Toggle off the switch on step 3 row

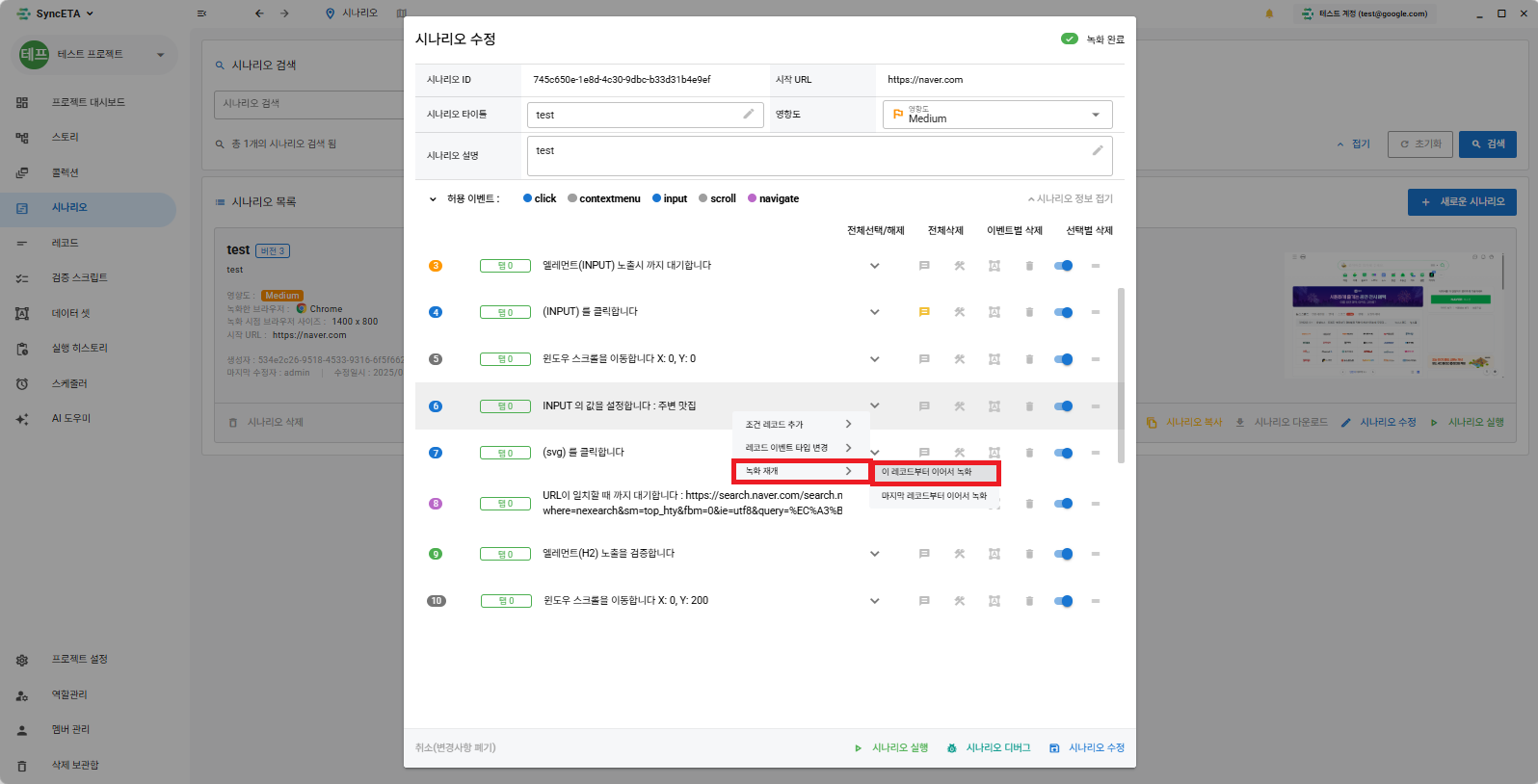click(1063, 266)
